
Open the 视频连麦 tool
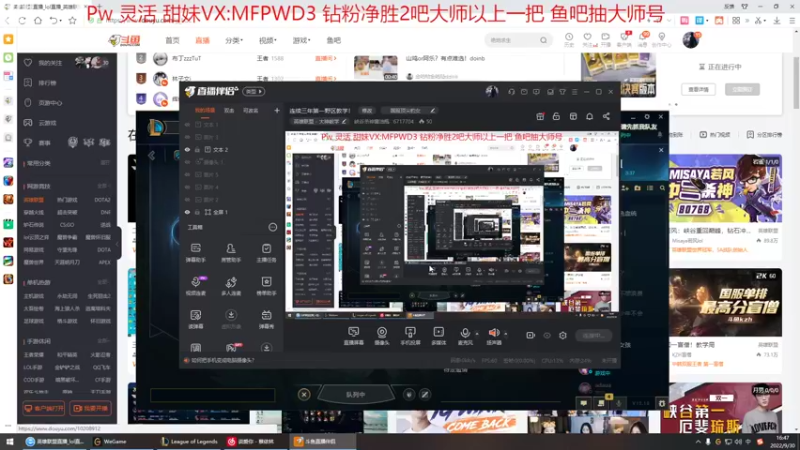point(195,286)
